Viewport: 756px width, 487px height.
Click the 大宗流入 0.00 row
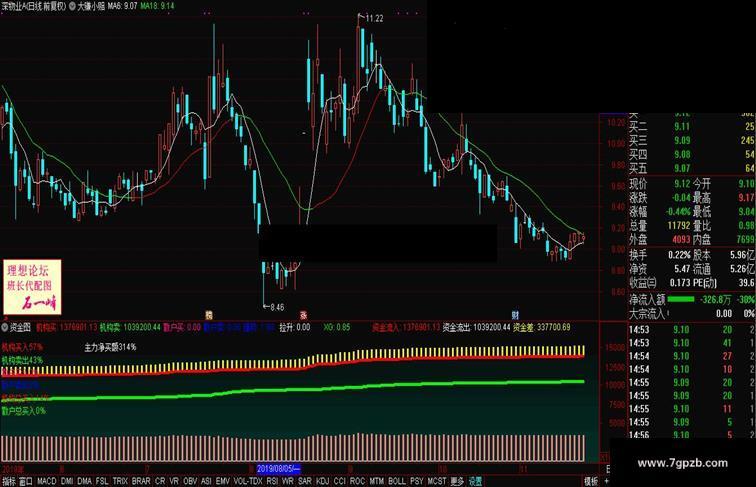[x=691, y=314]
